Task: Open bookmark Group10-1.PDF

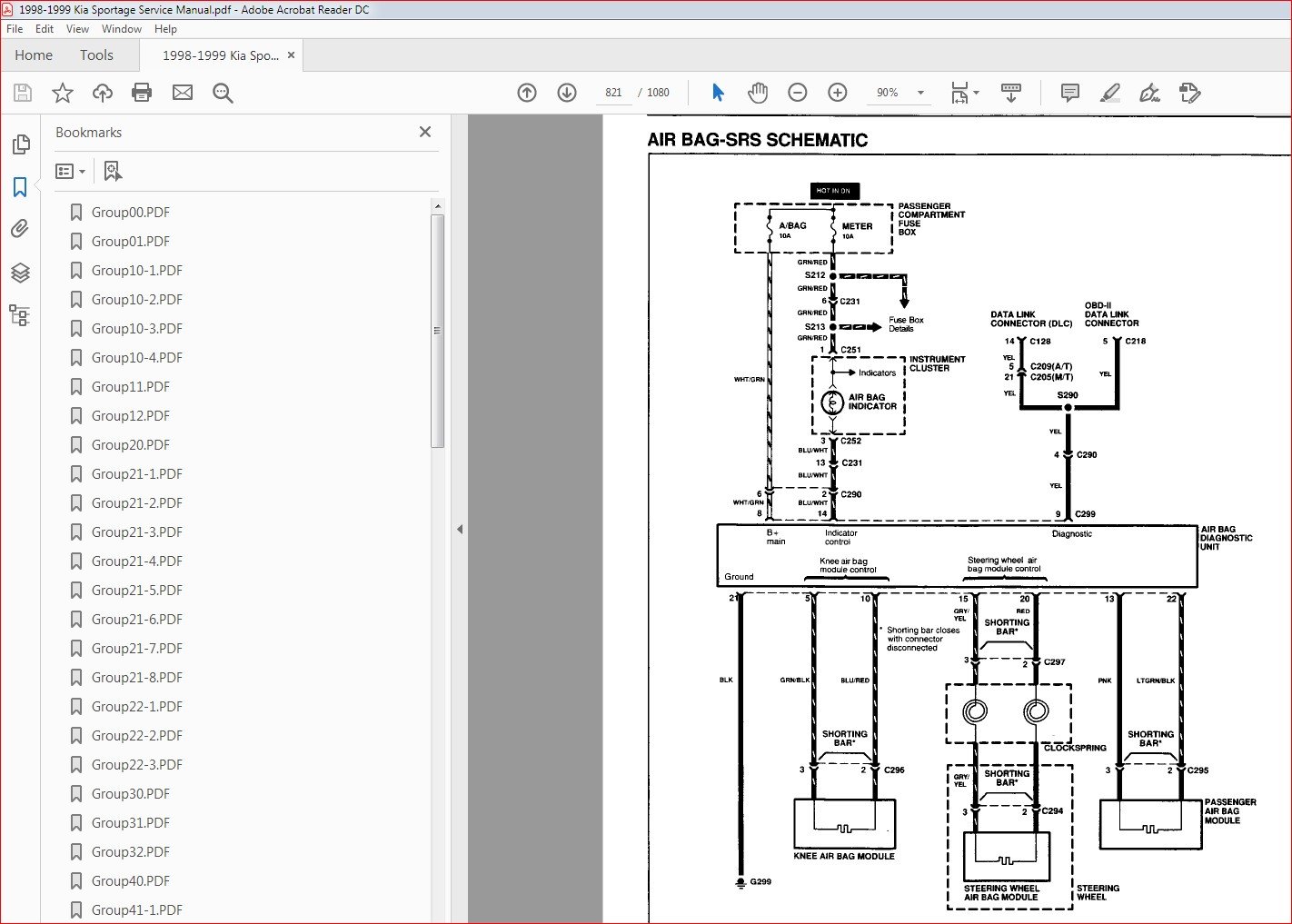Action: [x=137, y=271]
